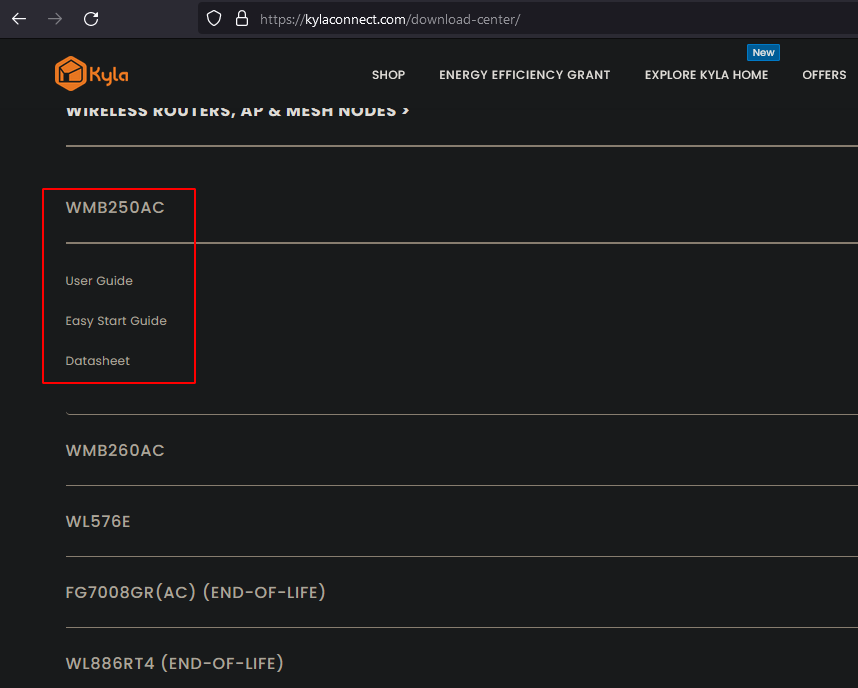Image resolution: width=858 pixels, height=688 pixels.
Task: Collapse the WMB250AC section
Action: 115,207
